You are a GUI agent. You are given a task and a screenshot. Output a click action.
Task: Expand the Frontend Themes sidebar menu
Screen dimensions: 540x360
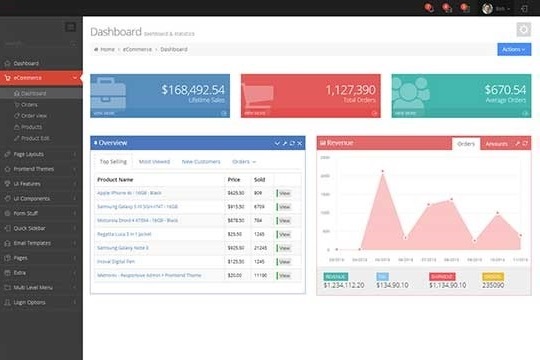pyautogui.click(x=41, y=169)
